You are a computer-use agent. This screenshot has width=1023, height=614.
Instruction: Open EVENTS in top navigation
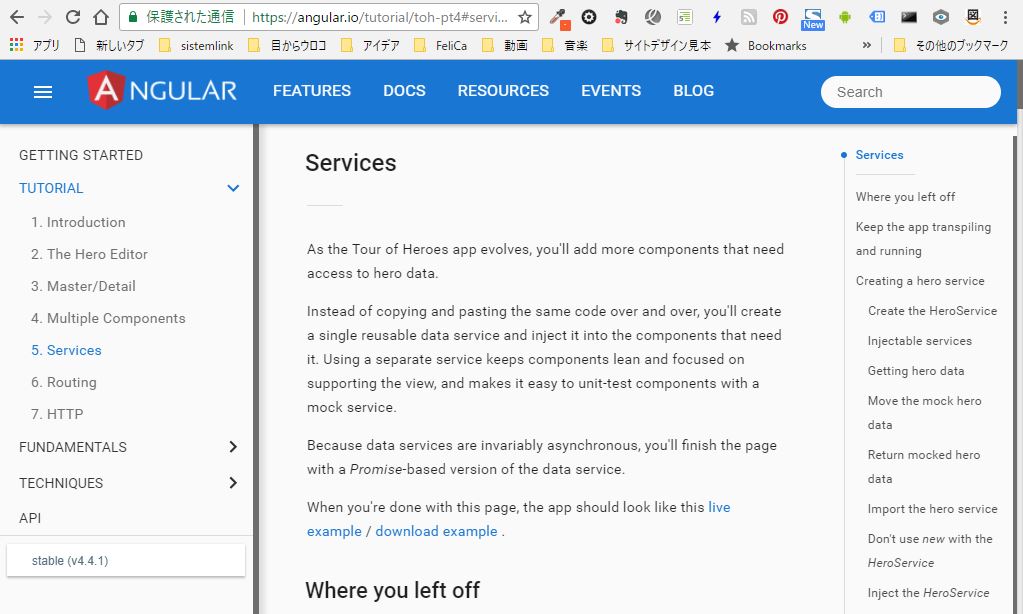(611, 91)
